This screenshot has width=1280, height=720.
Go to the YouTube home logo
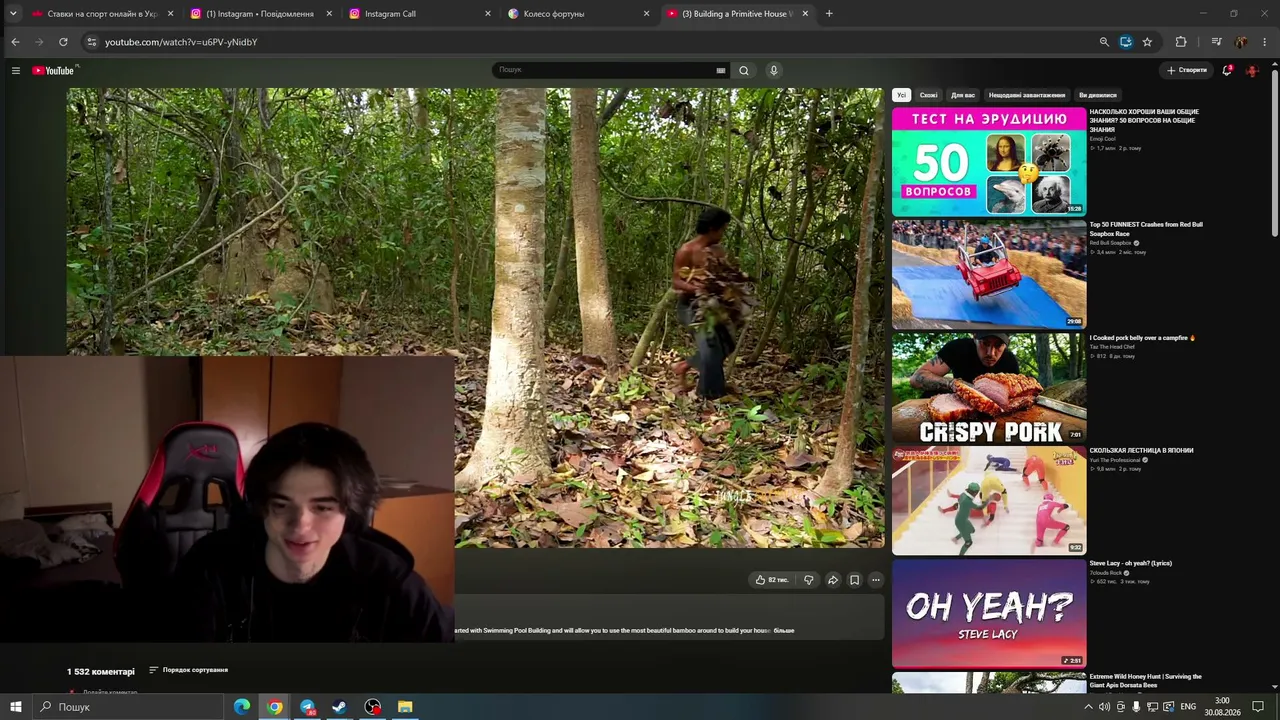click(54, 70)
